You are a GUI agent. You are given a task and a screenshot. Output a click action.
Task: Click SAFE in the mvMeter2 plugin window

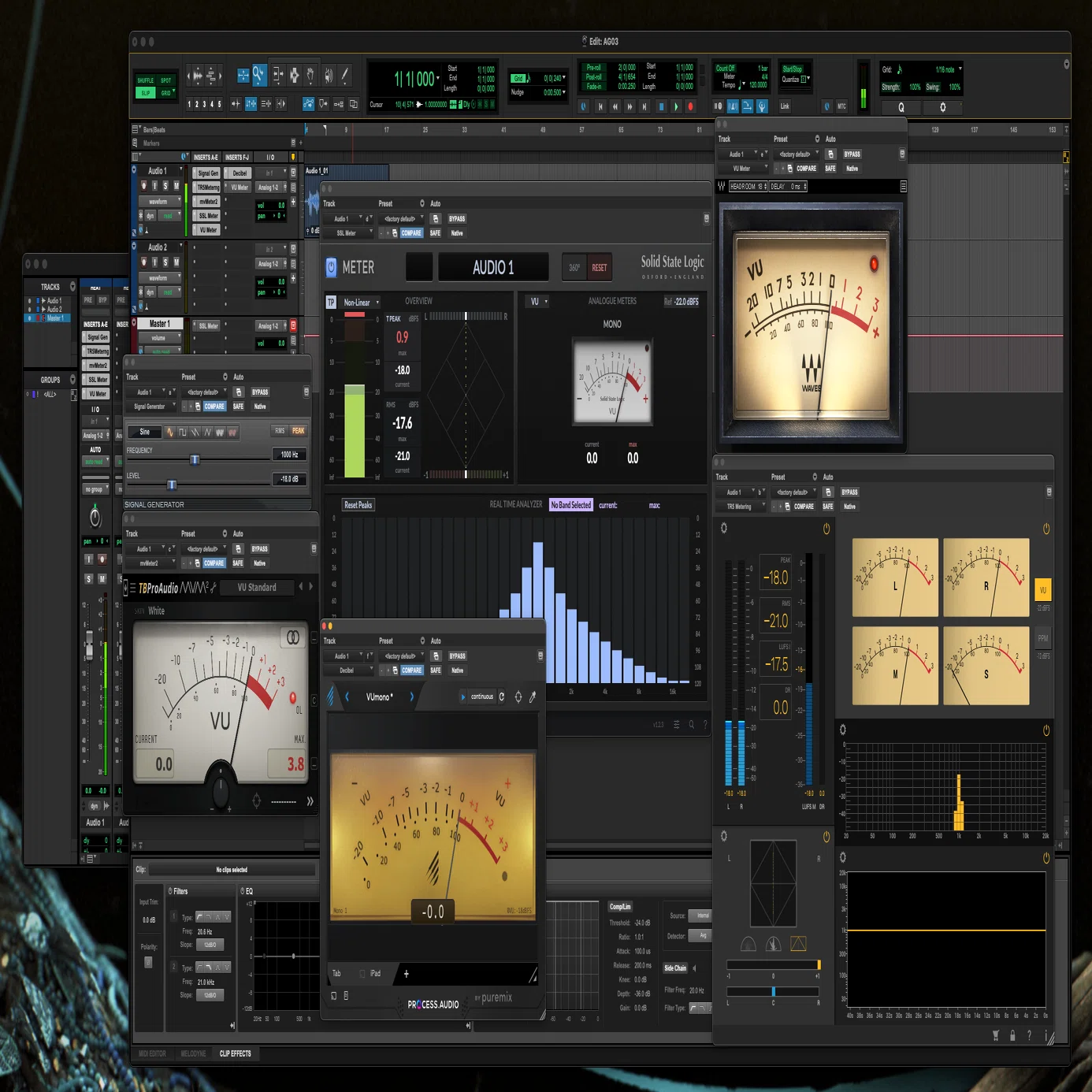coord(238,563)
